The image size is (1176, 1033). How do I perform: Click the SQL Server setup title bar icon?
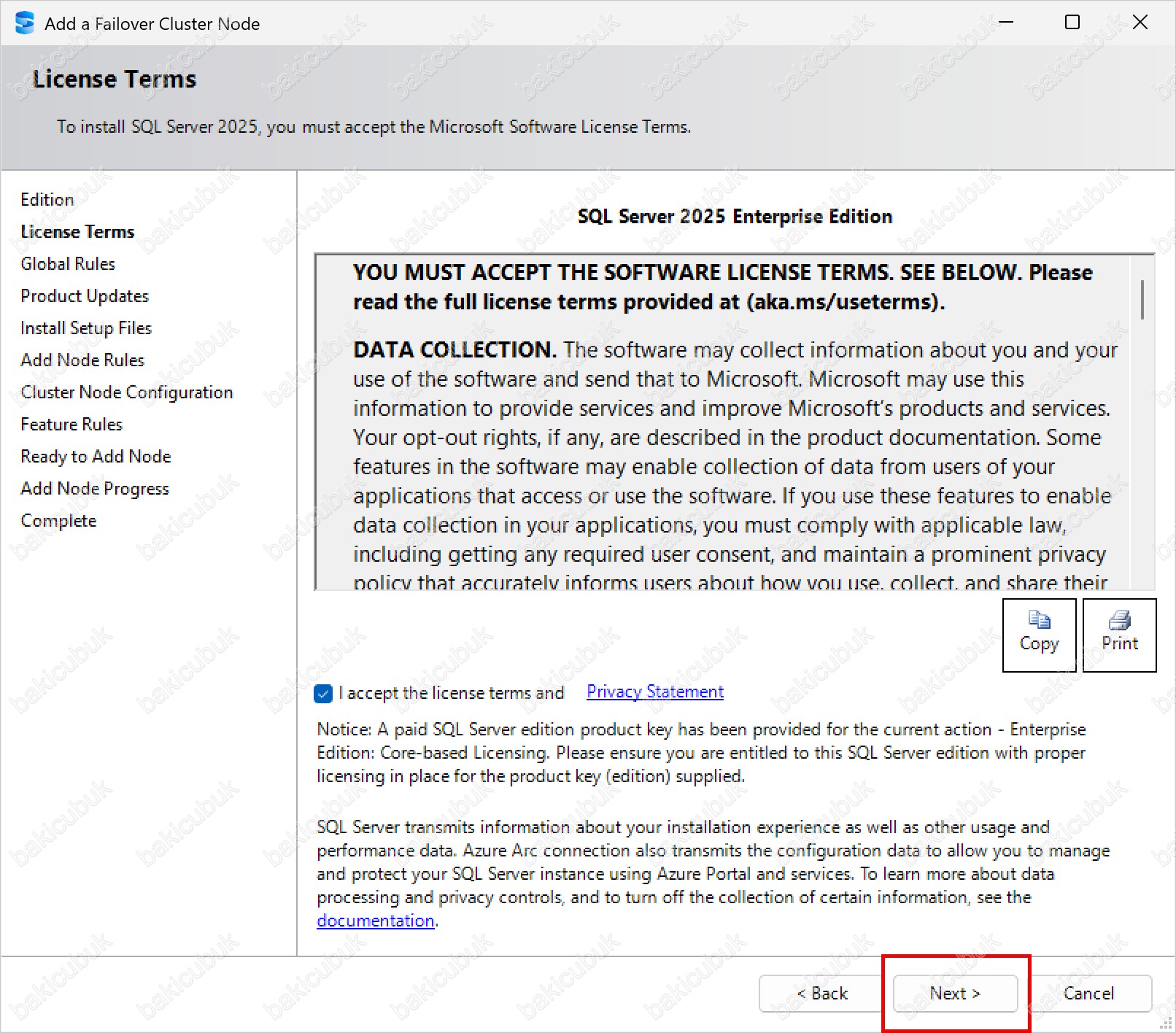click(x=25, y=23)
